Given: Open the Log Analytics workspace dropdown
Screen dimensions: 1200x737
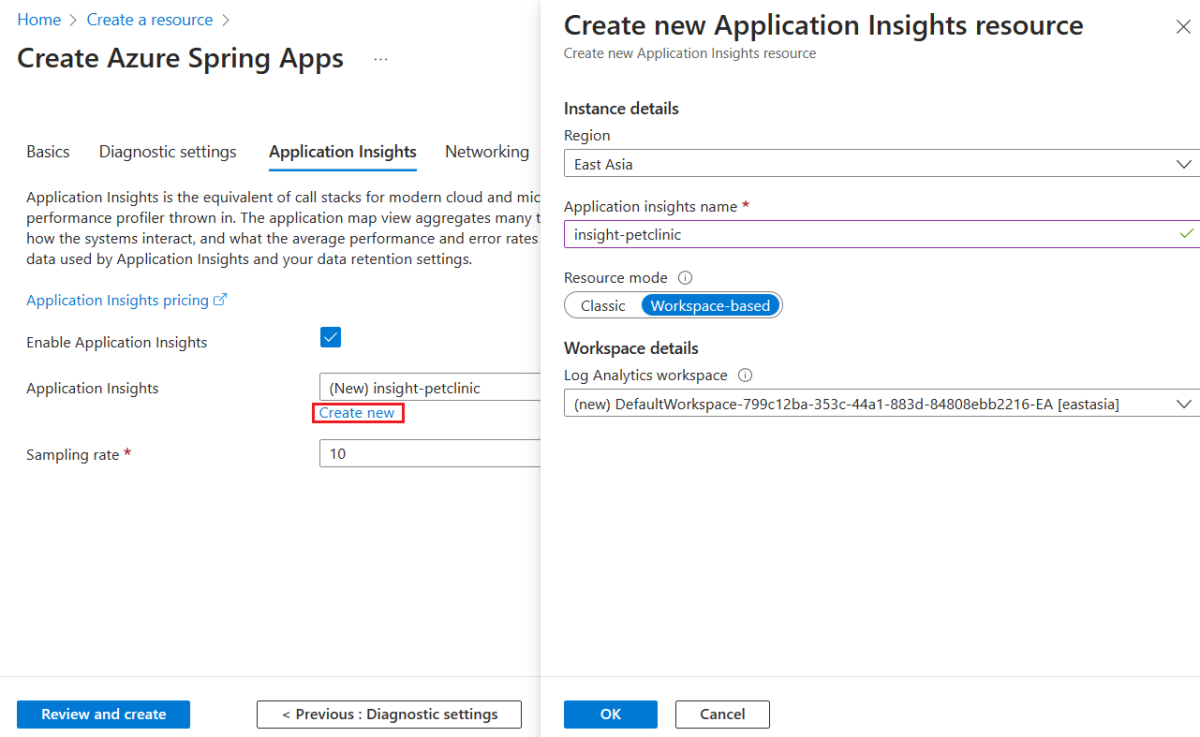Looking at the screenshot, I should [x=880, y=404].
